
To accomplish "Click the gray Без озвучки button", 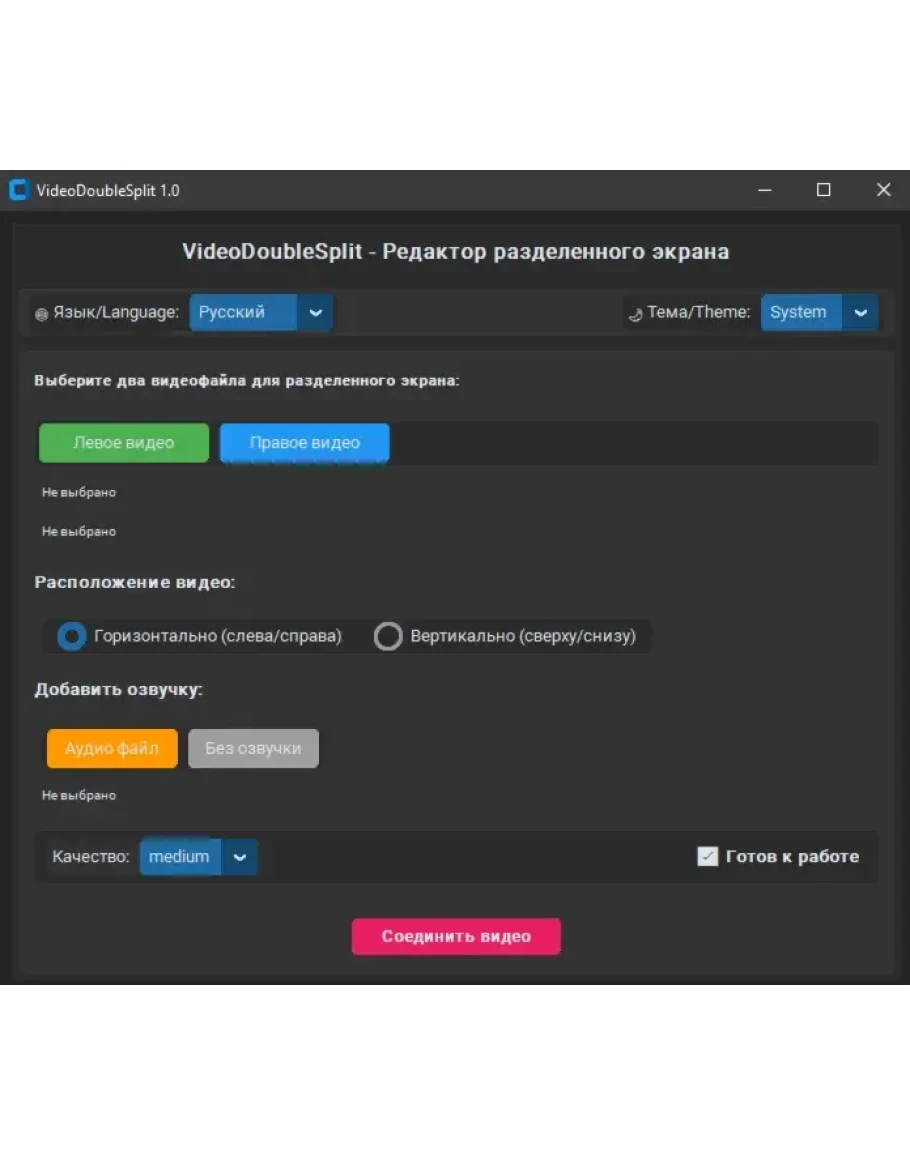I will [253, 748].
